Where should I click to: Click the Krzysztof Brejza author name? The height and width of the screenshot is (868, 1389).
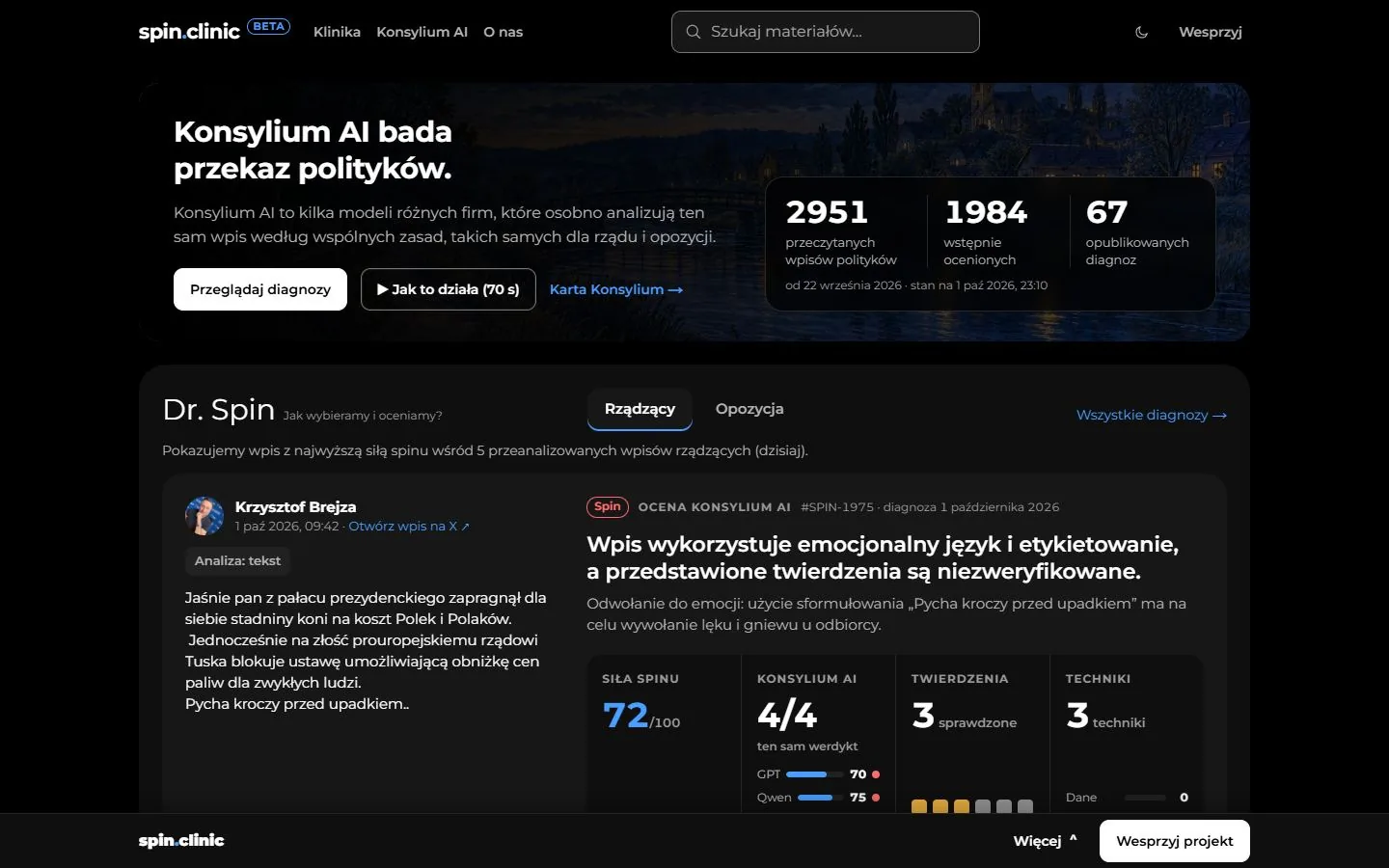coord(295,506)
